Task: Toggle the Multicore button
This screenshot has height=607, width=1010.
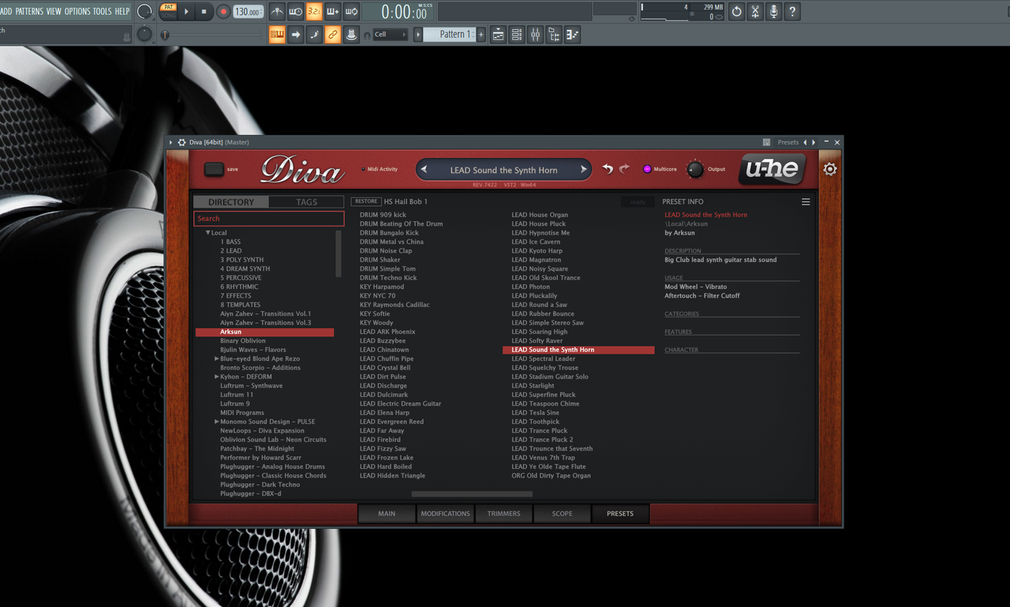Action: point(647,169)
